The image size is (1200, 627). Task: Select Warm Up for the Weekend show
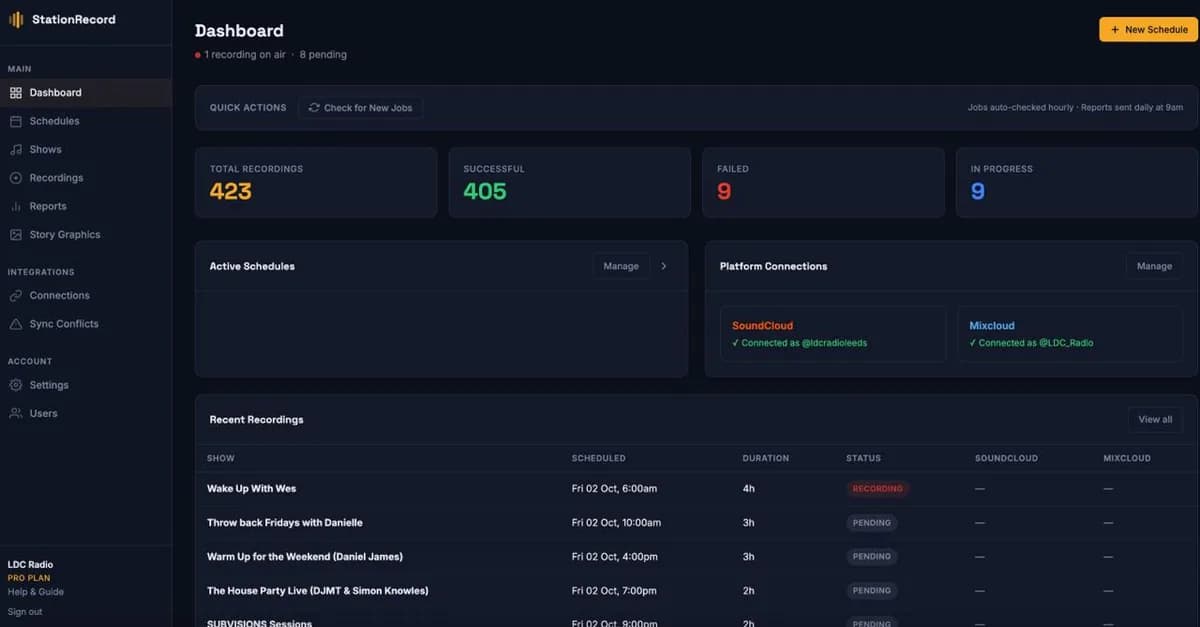coord(305,557)
